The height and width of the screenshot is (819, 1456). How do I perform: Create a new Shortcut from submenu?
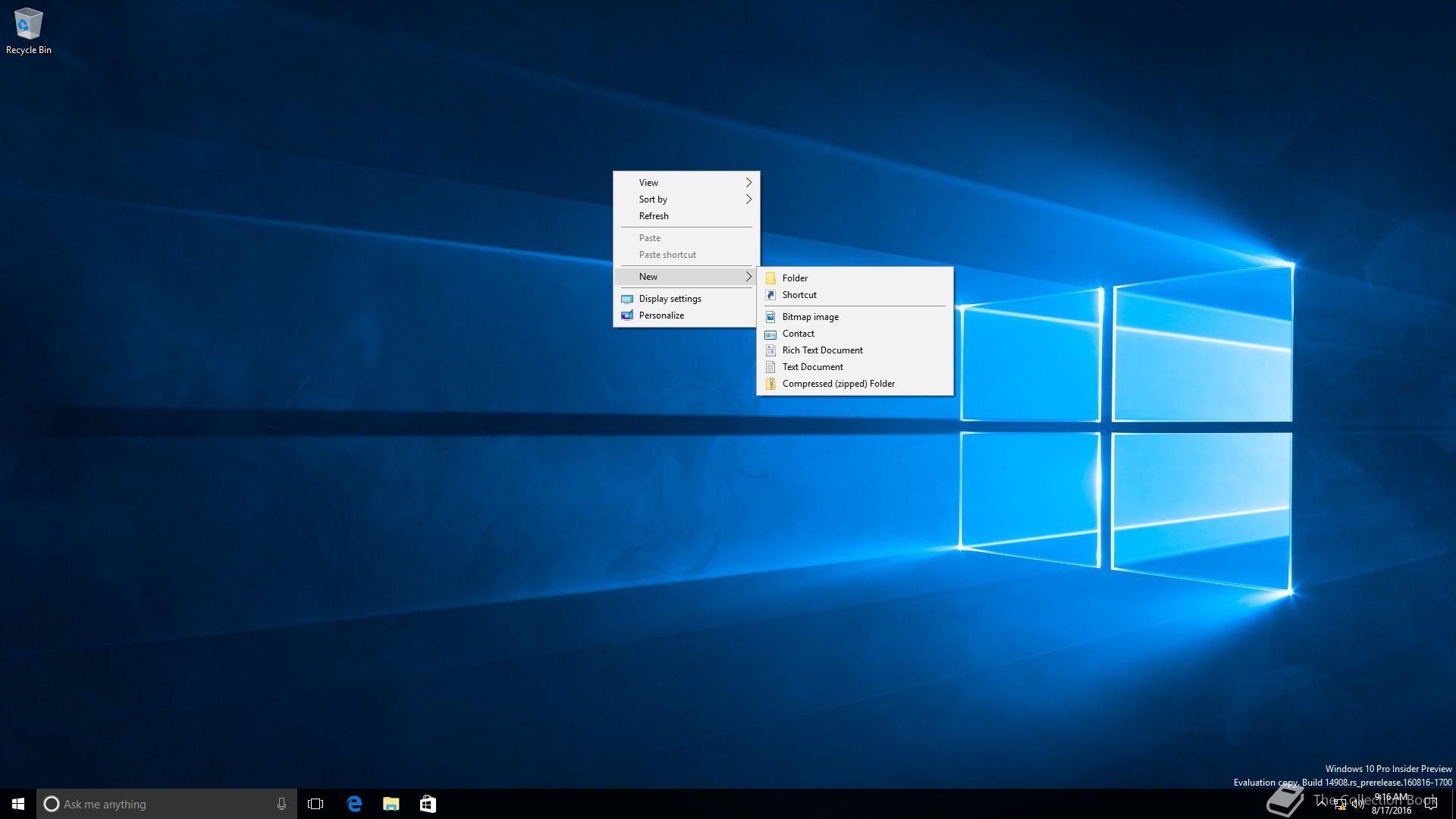click(855, 295)
